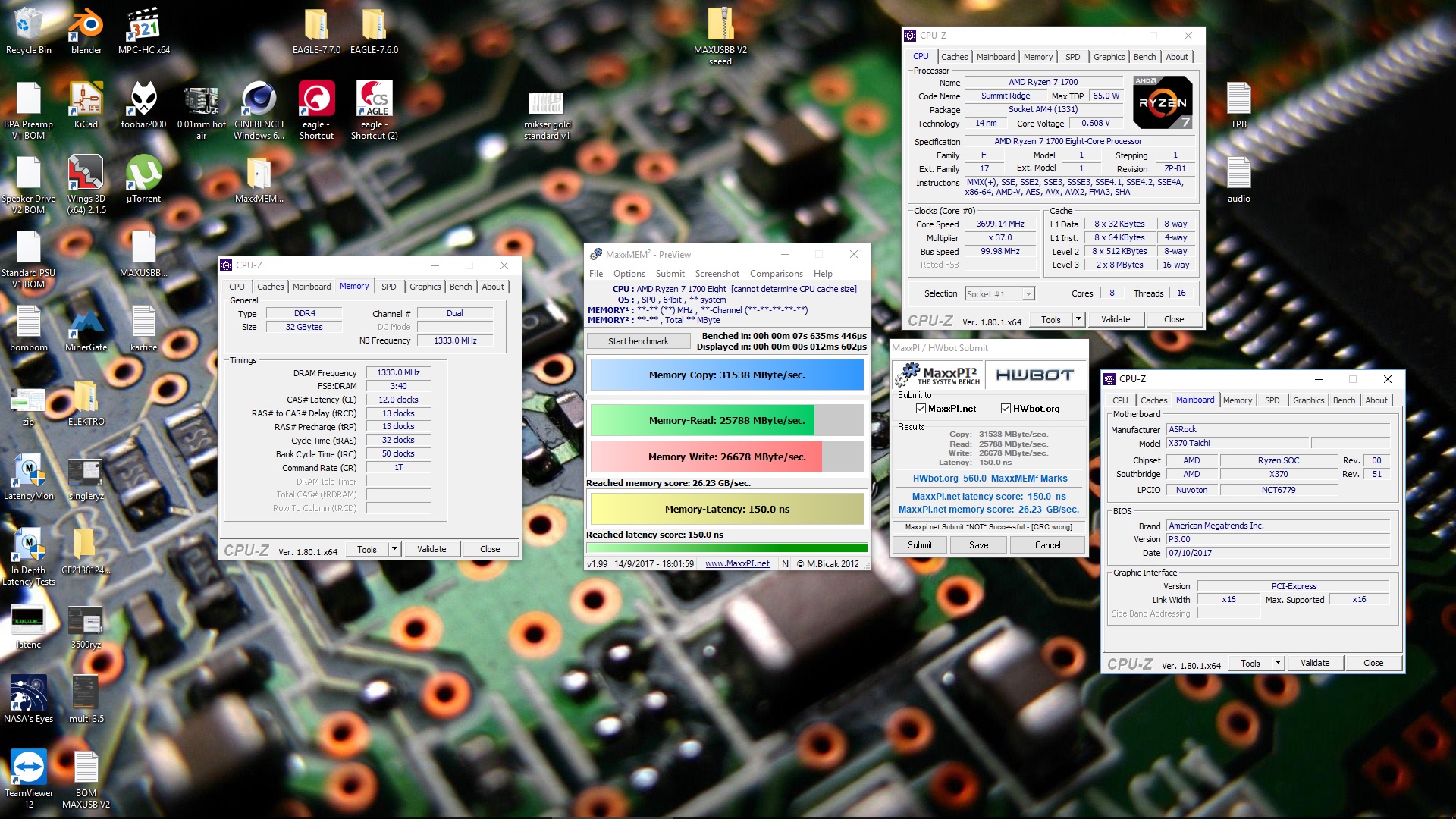Open the Recycle Bin desktop icon
The image size is (1456, 819).
point(29,31)
